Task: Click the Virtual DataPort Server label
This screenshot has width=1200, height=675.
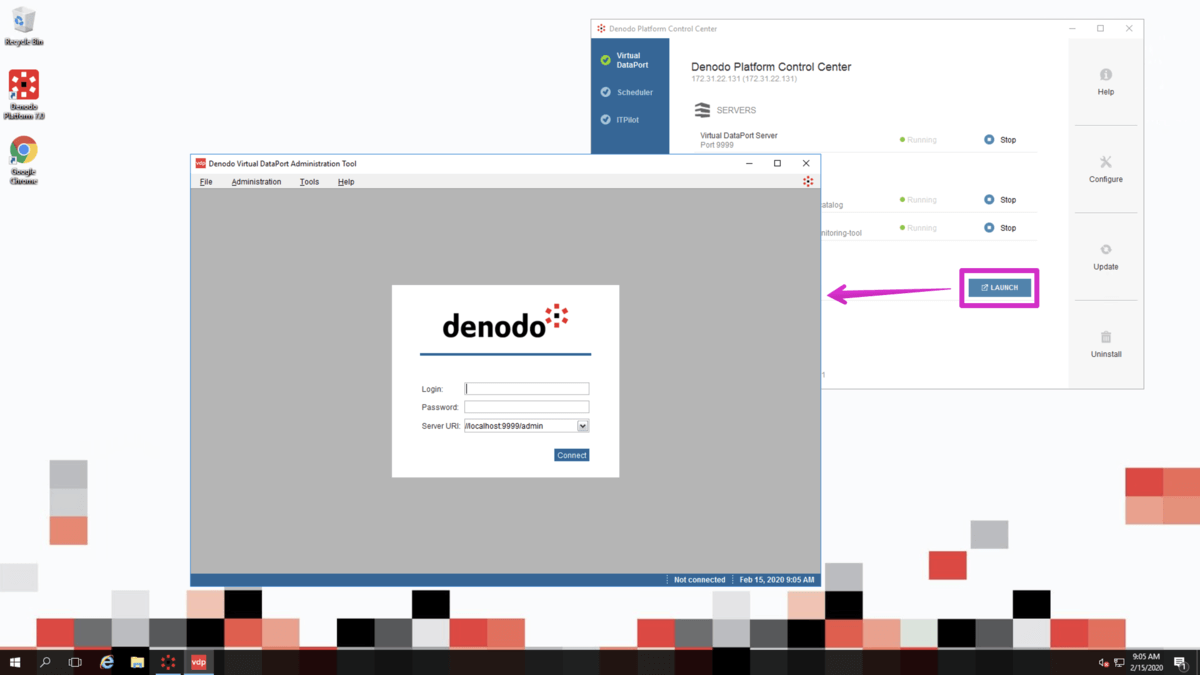Action: pos(739,135)
